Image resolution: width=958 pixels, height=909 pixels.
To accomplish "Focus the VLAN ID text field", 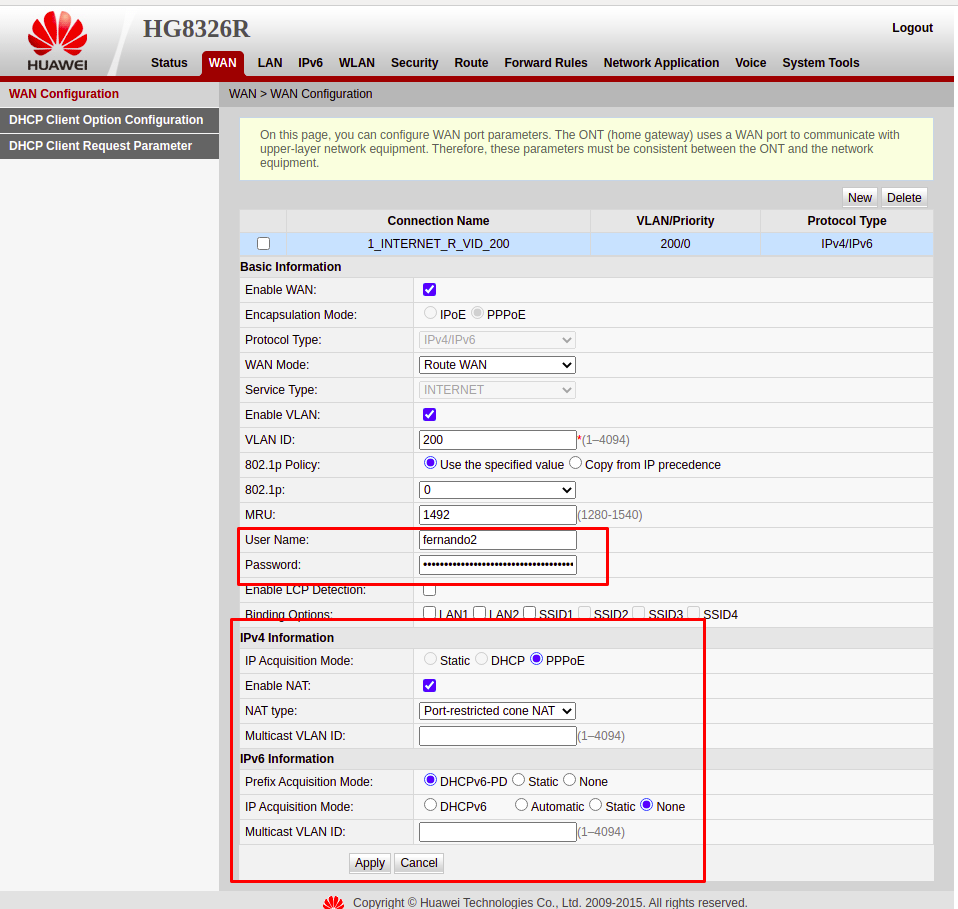I will point(497,440).
